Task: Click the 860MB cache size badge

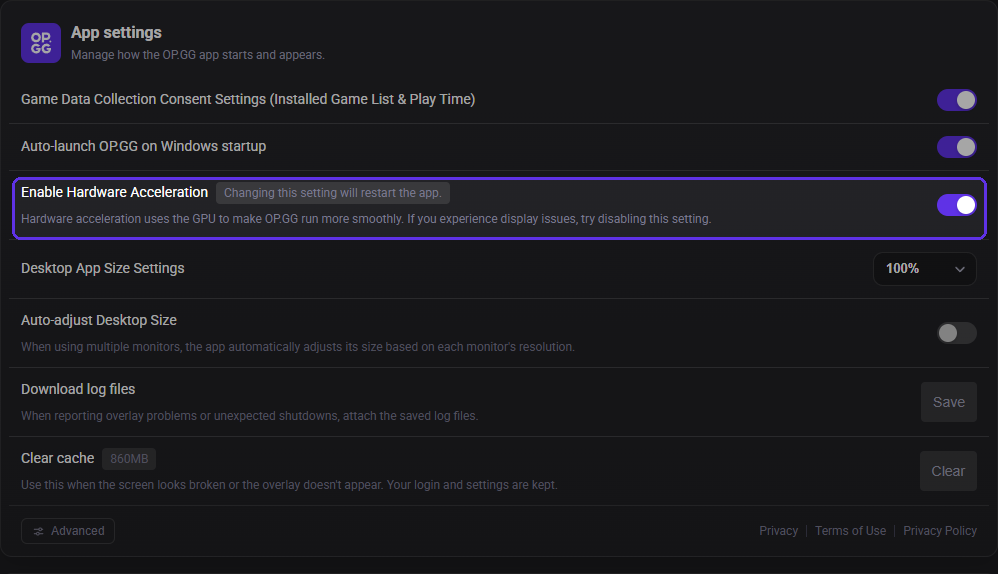Action: point(129,459)
